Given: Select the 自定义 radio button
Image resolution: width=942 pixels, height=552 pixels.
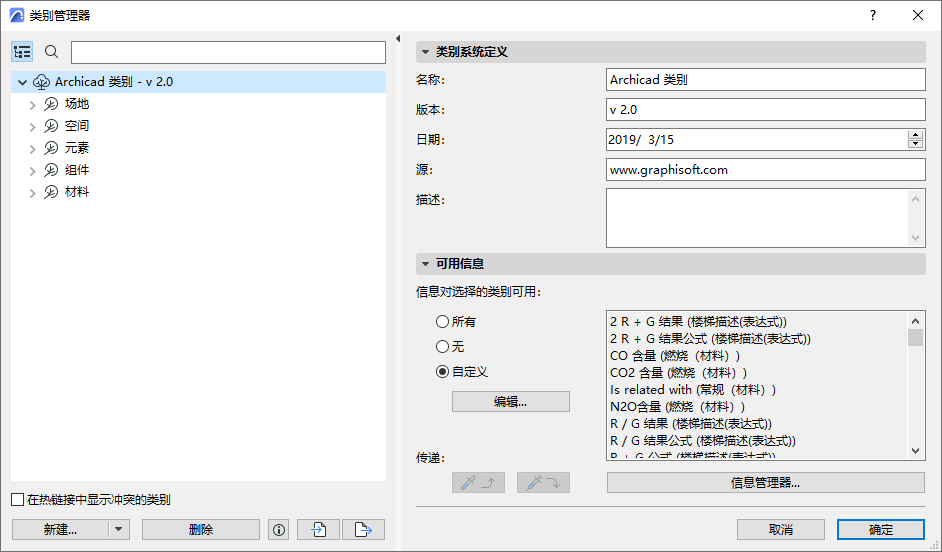Looking at the screenshot, I should coord(442,372).
